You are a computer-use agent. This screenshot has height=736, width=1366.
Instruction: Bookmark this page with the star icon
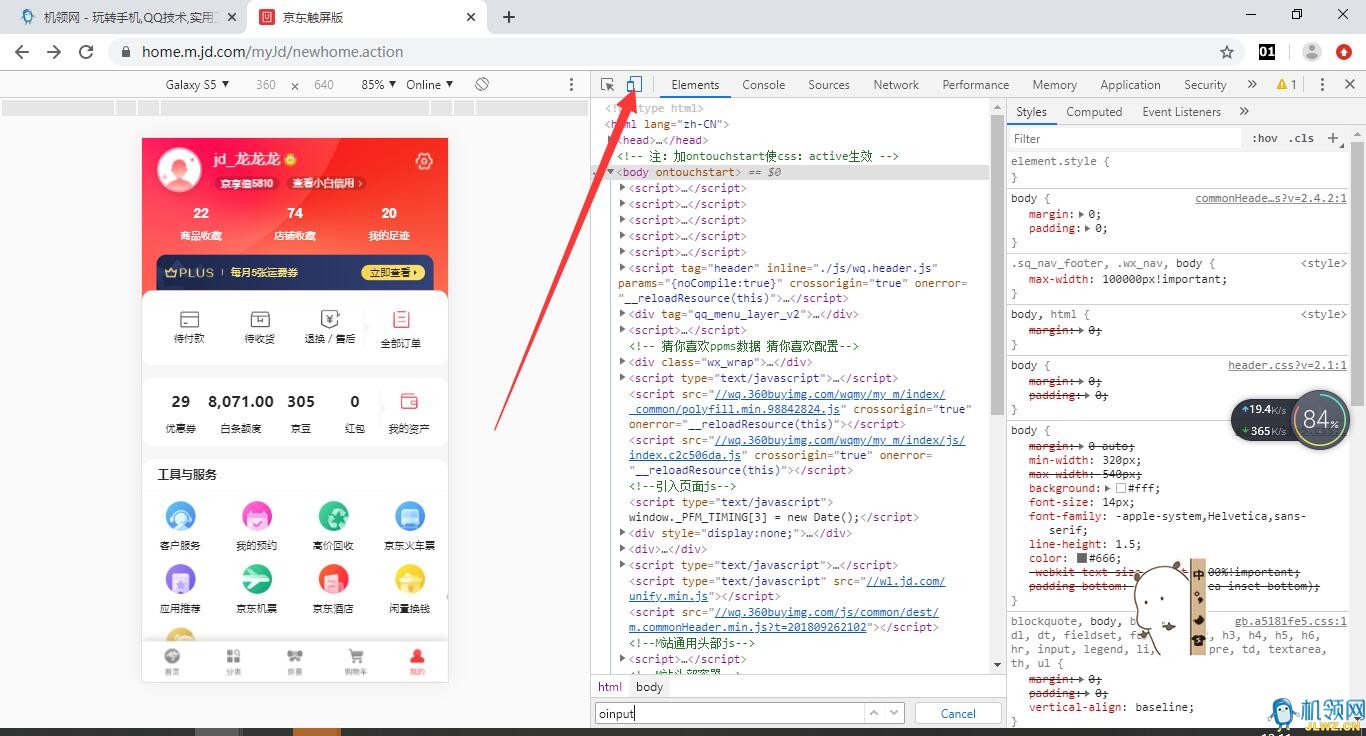(1227, 52)
